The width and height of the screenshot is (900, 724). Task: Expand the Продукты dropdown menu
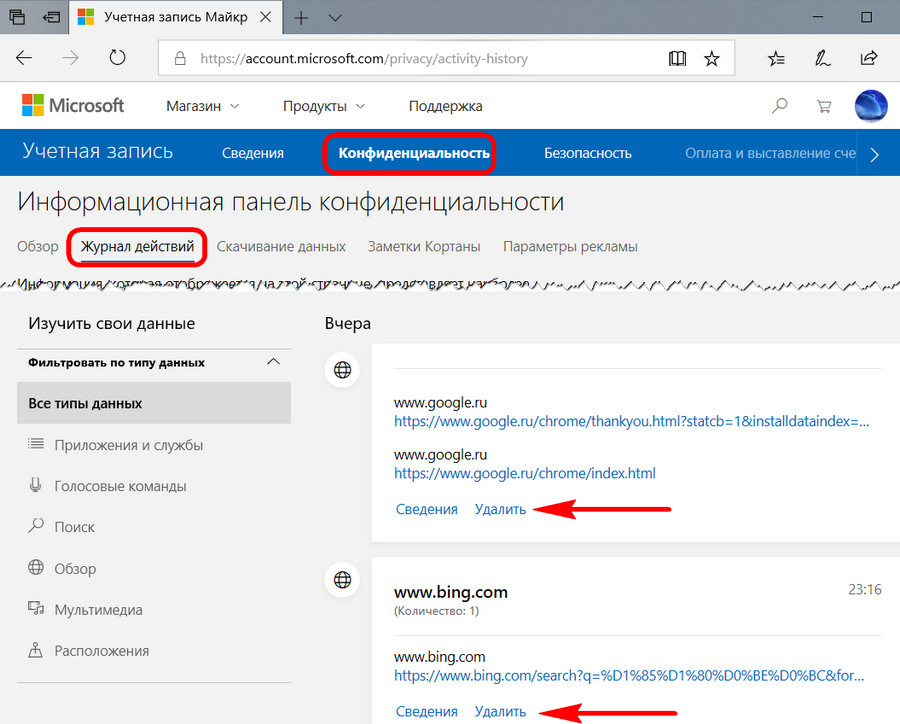pyautogui.click(x=324, y=106)
